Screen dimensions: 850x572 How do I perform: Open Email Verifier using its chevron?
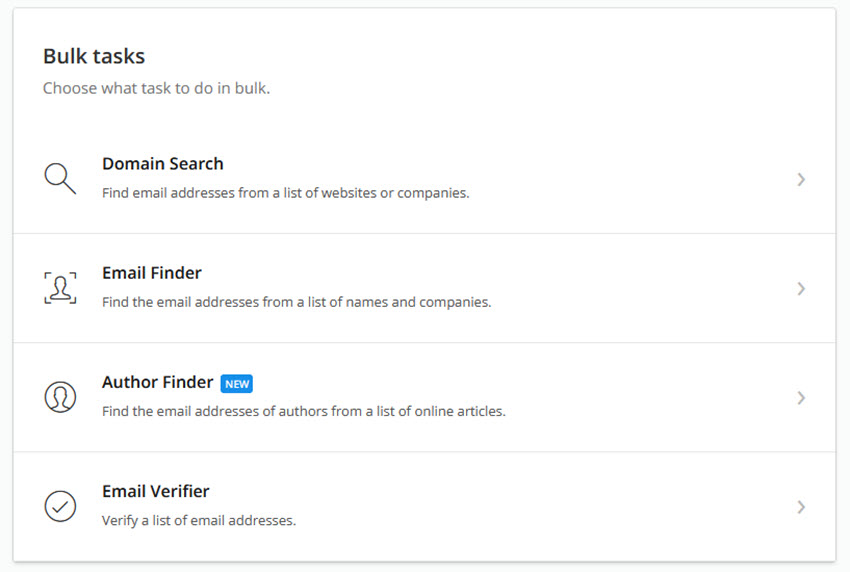801,507
